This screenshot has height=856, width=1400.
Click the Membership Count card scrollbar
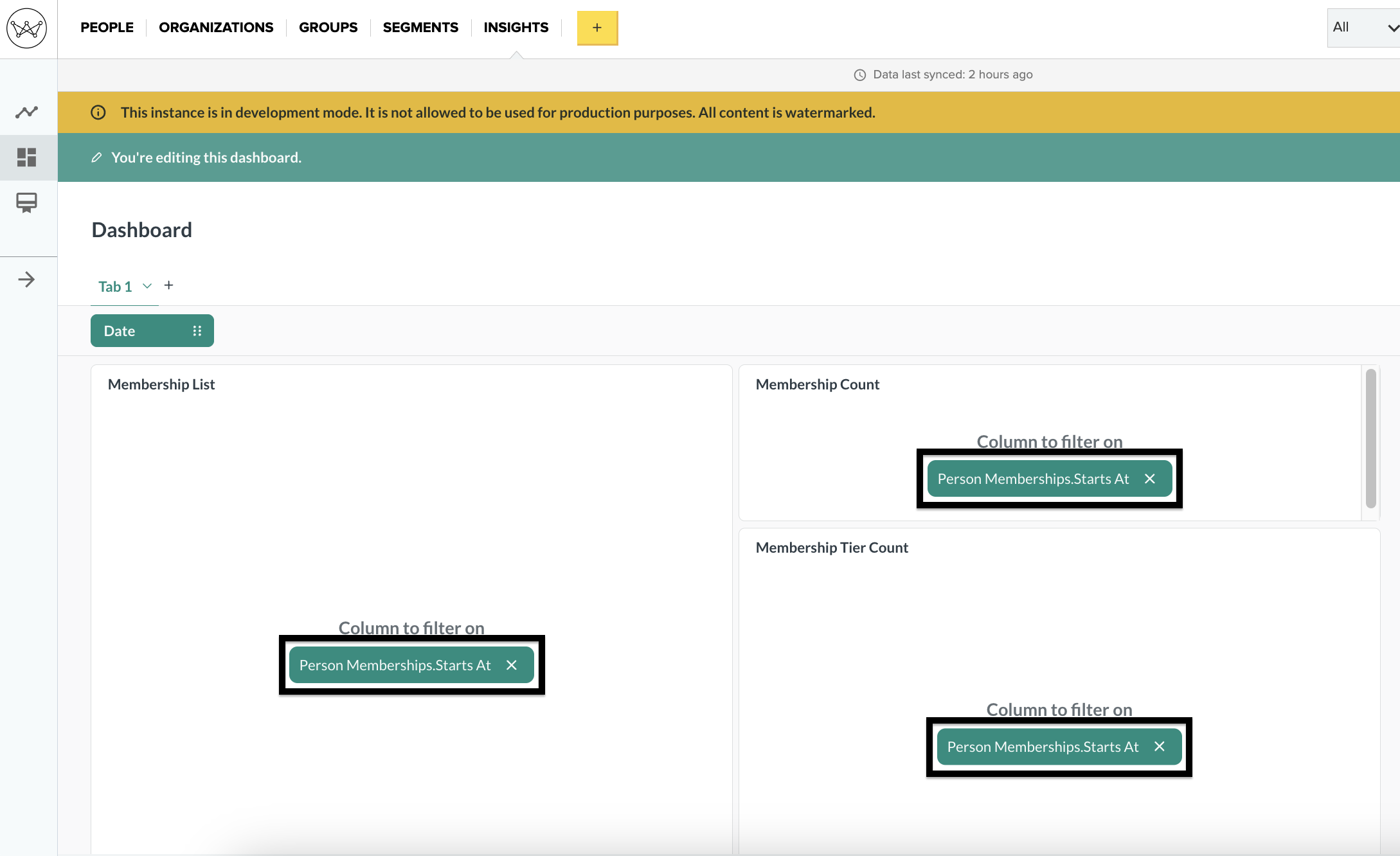tap(1371, 439)
